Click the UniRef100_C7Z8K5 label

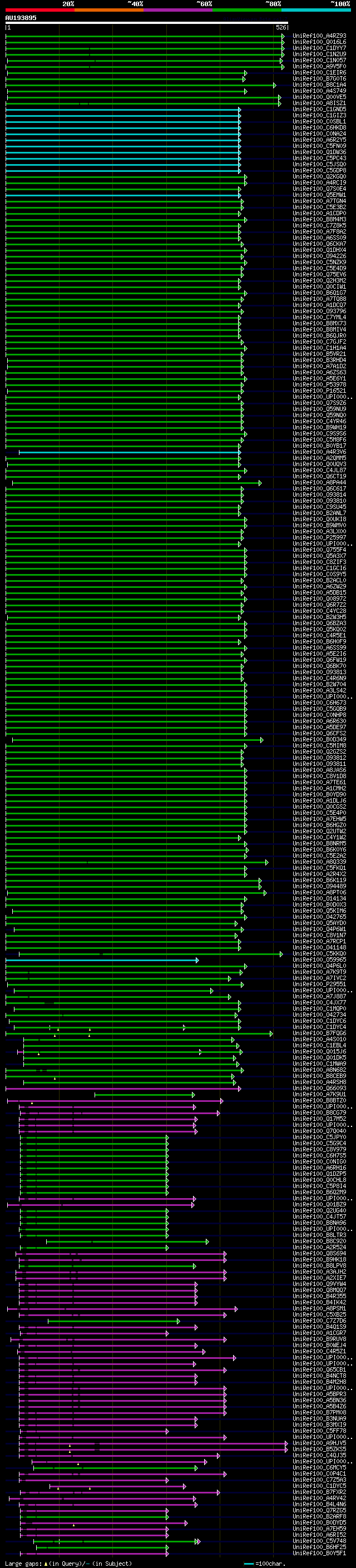[319, 225]
